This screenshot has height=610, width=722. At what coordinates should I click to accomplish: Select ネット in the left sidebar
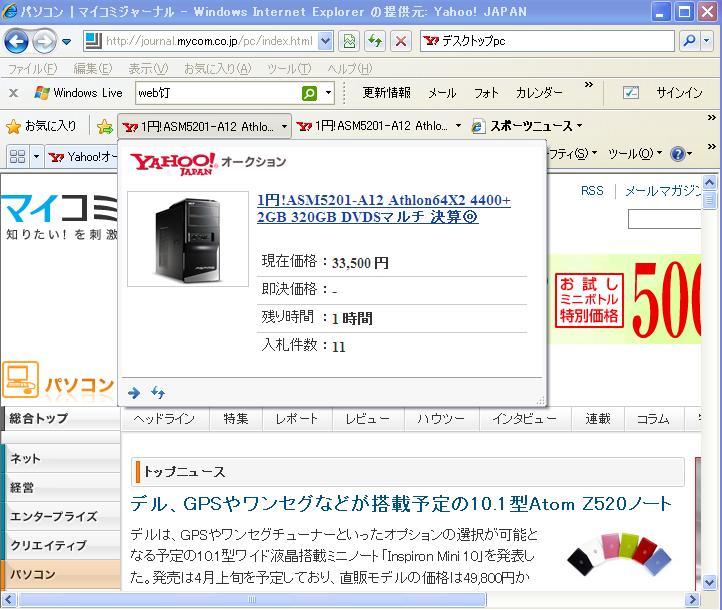pyautogui.click(x=61, y=459)
